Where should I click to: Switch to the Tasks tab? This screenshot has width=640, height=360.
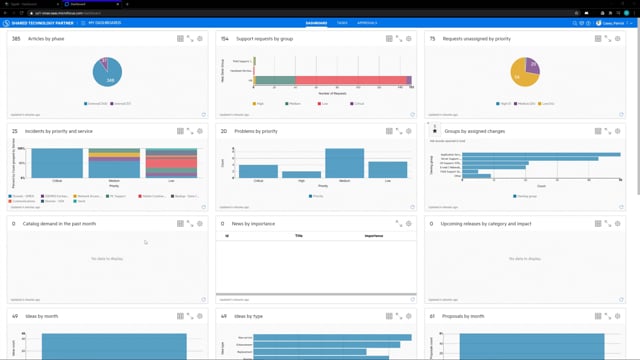(342, 23)
